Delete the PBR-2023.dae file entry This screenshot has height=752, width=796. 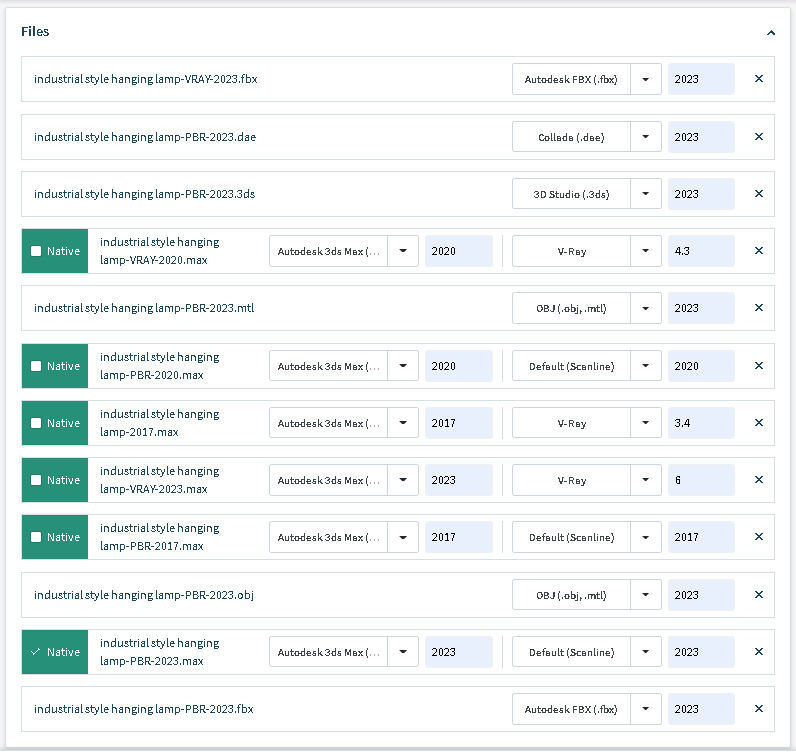point(758,137)
